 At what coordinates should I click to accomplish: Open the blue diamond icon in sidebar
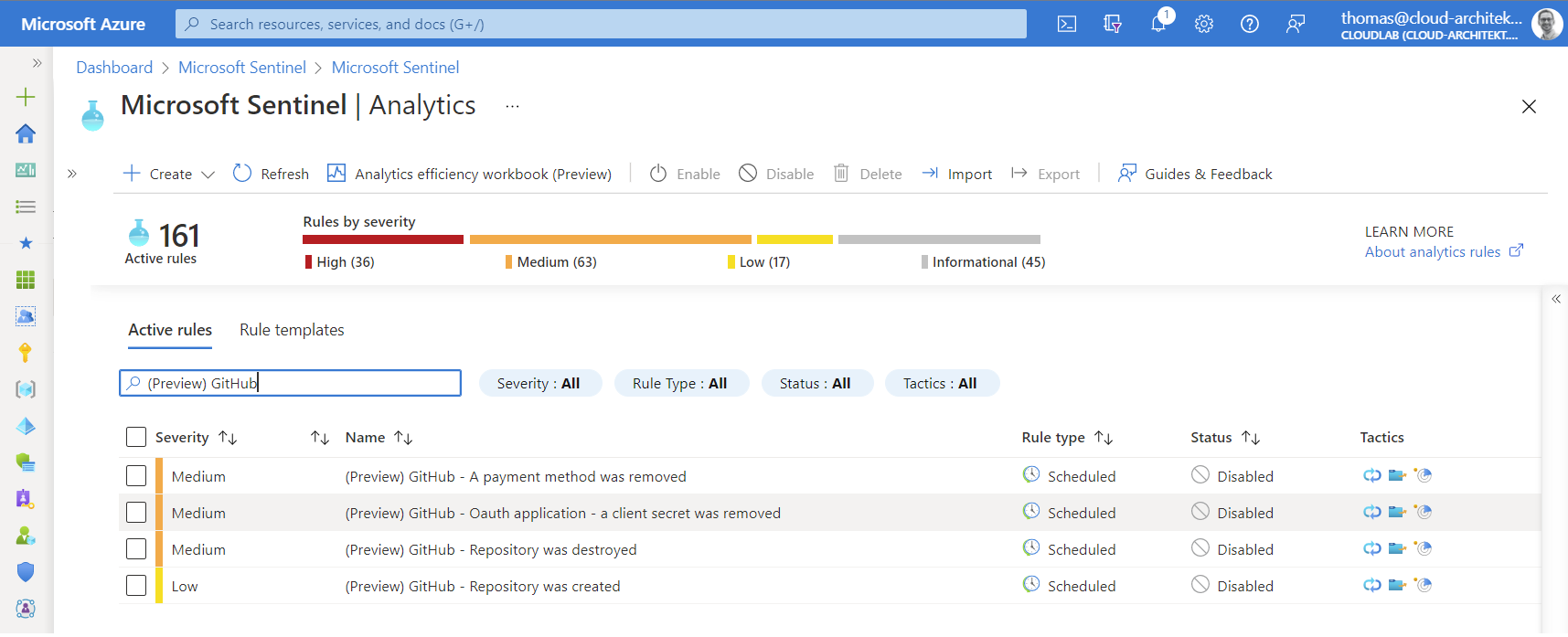[26, 426]
